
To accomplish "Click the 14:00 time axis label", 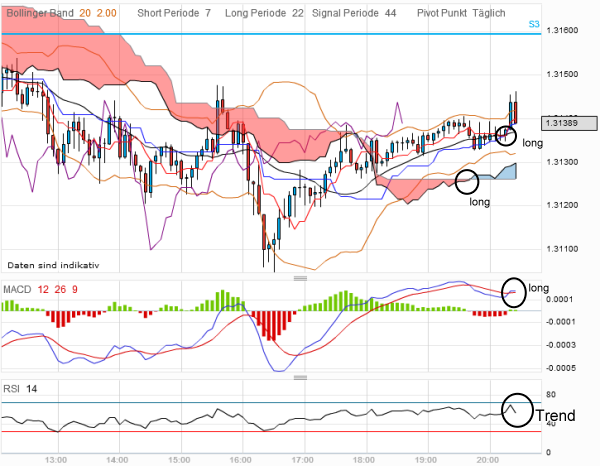I will (x=117, y=460).
